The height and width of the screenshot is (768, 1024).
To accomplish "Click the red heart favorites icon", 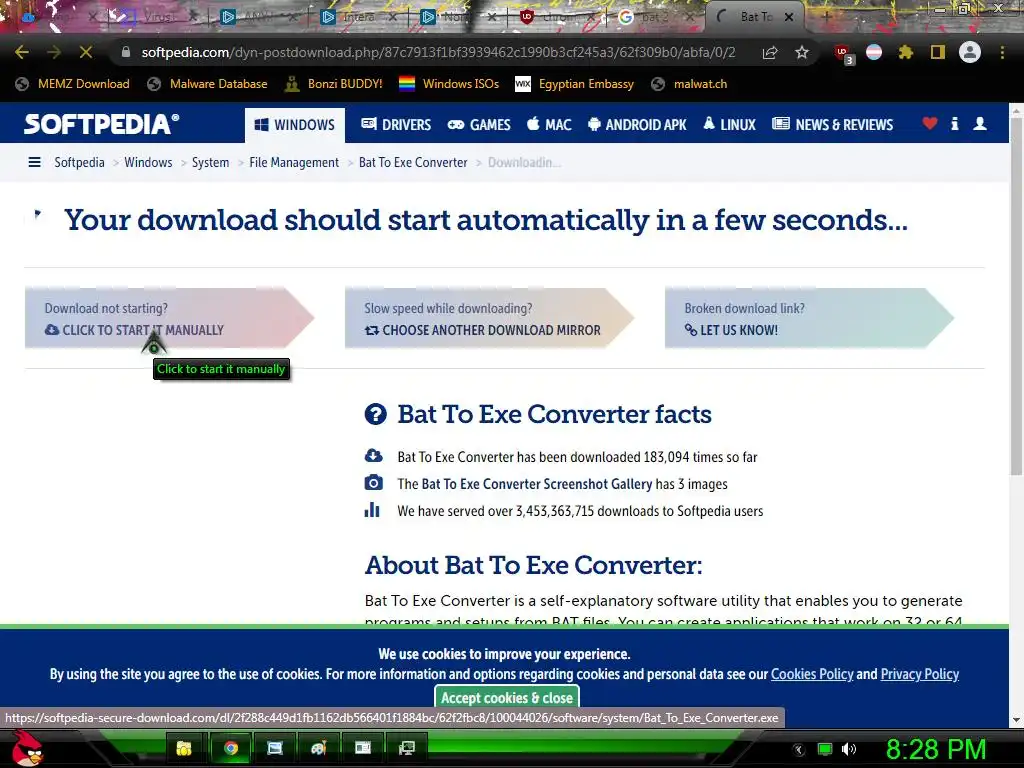I will pos(930,123).
